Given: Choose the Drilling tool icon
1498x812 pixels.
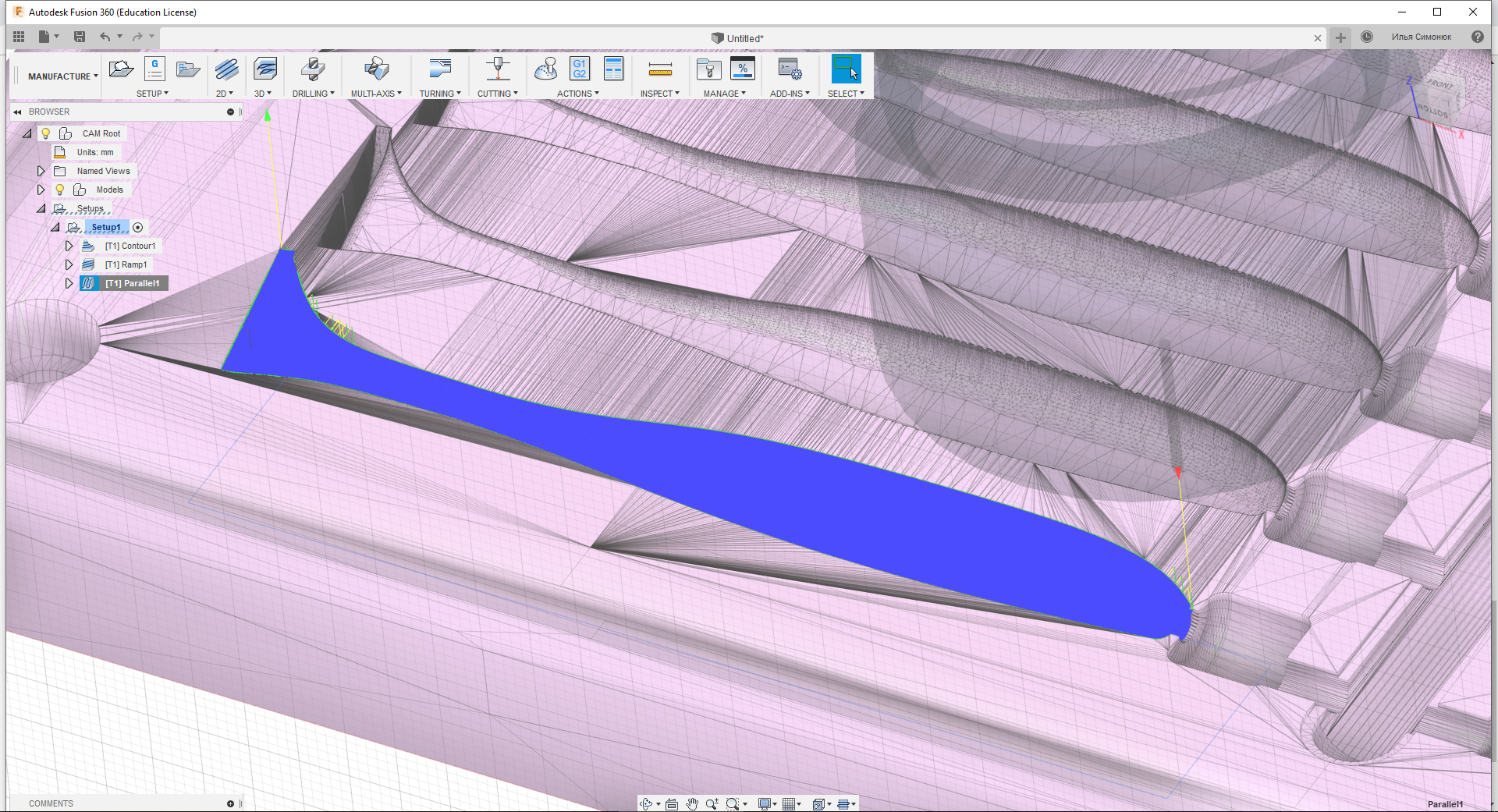Looking at the screenshot, I should pos(313,69).
